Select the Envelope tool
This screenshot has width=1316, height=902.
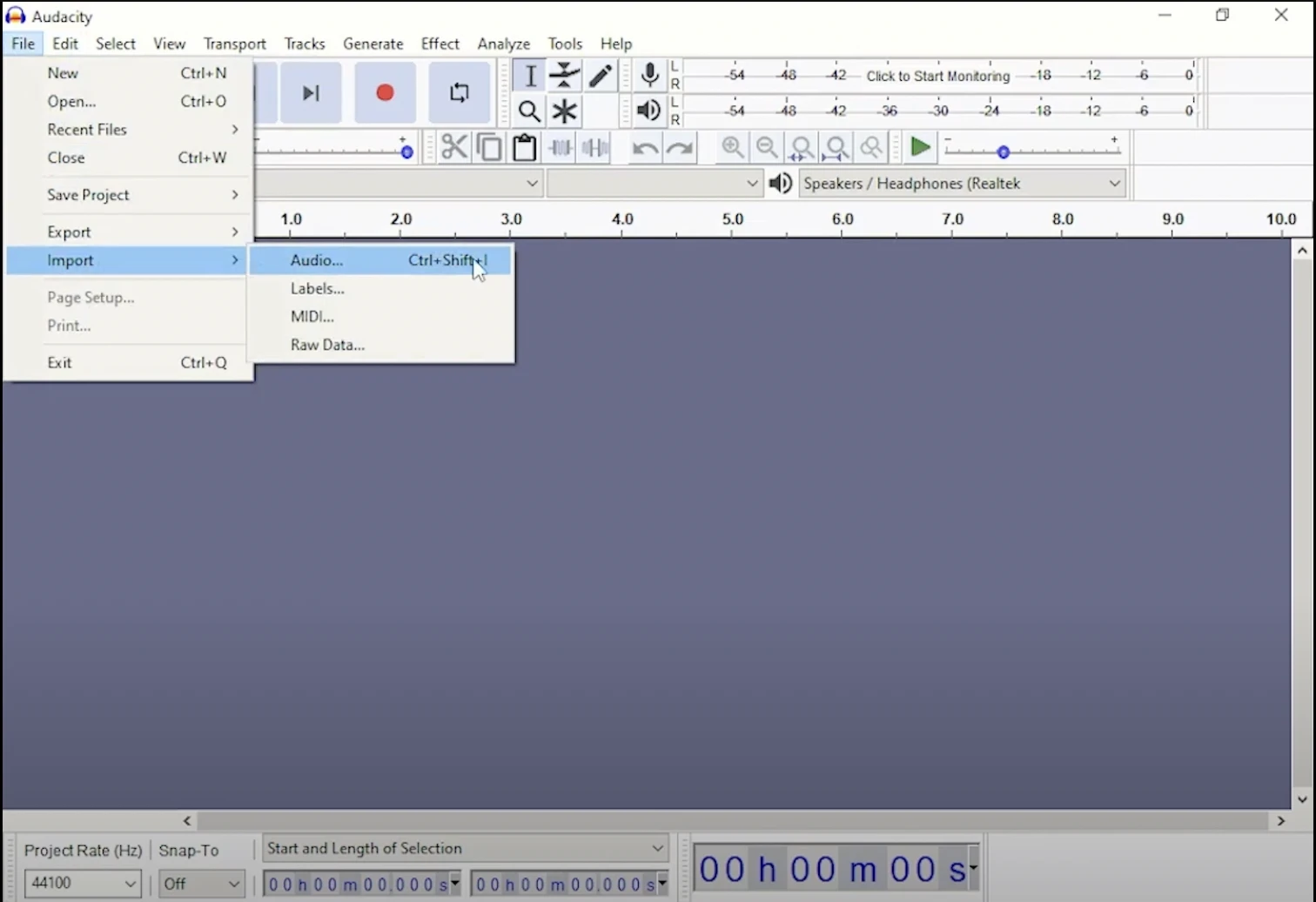tap(565, 76)
